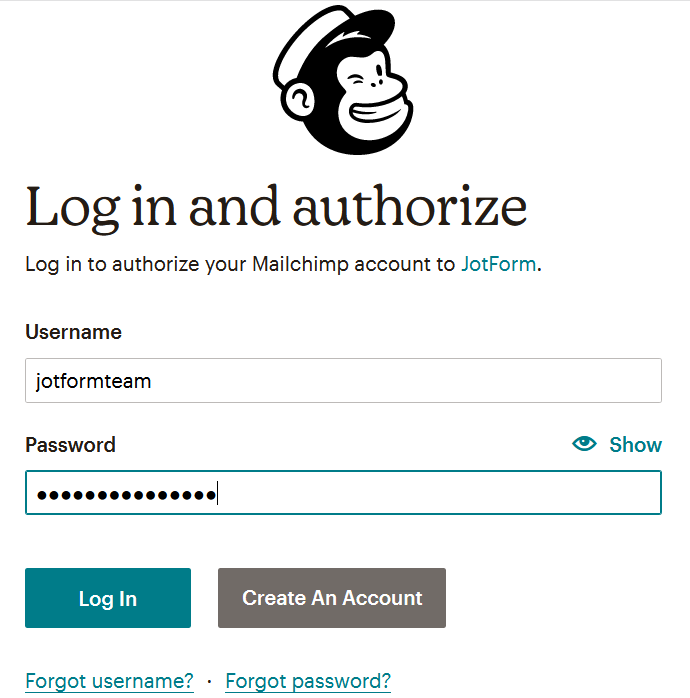Follow the JotForm link
The height and width of the screenshot is (698, 690).
[x=498, y=265]
